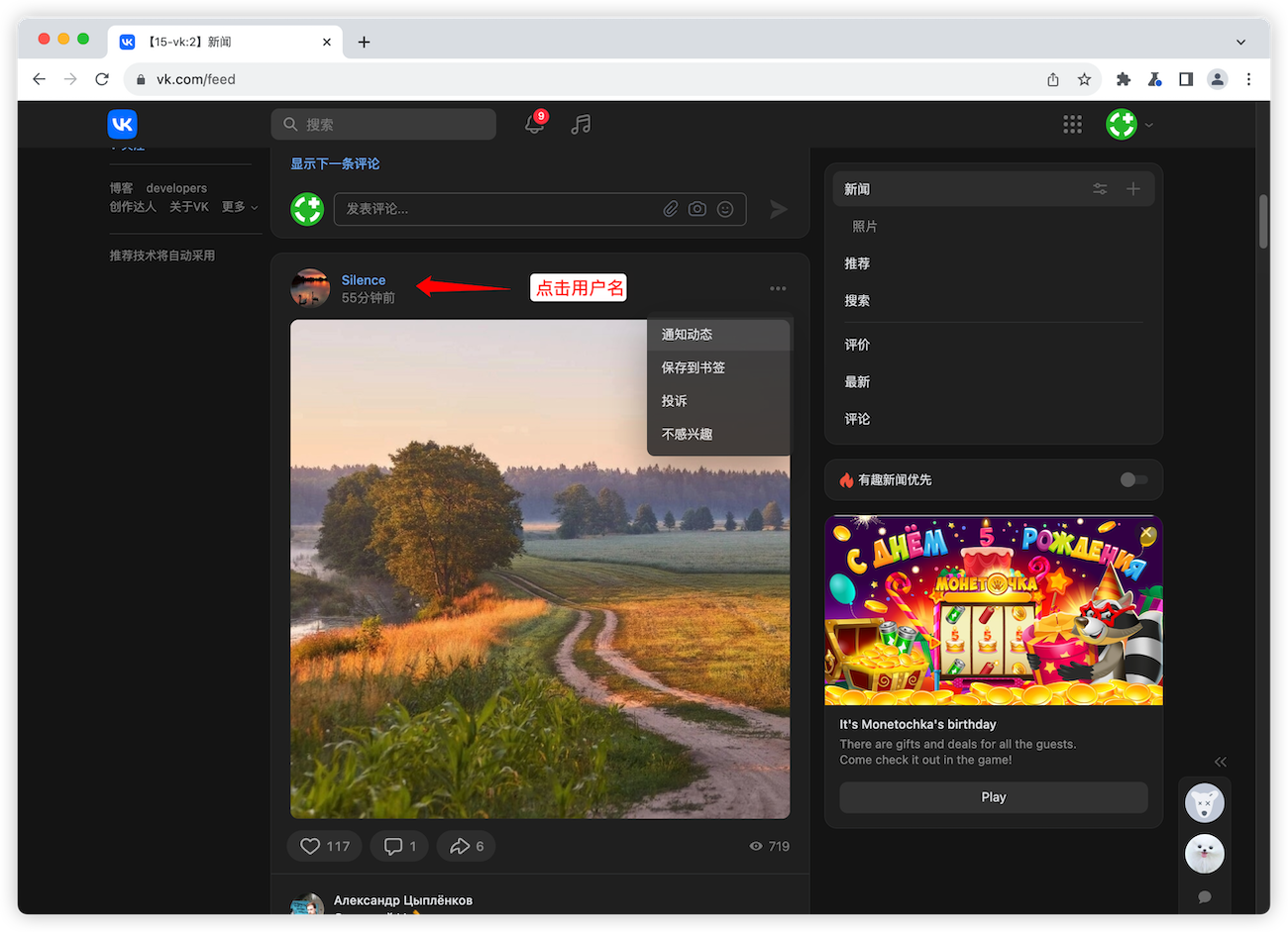Open the emoji smiley picker
Viewport: 1288px width, 932px height.
point(725,209)
